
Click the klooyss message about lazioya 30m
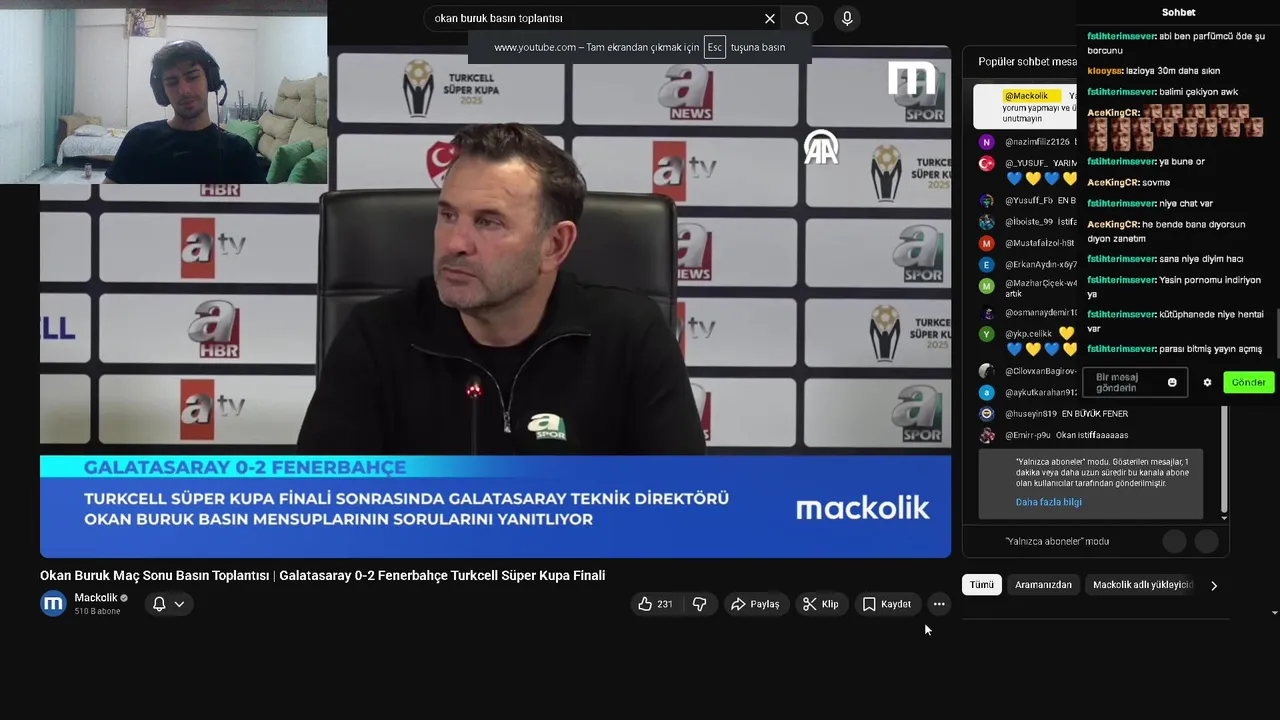point(1154,71)
